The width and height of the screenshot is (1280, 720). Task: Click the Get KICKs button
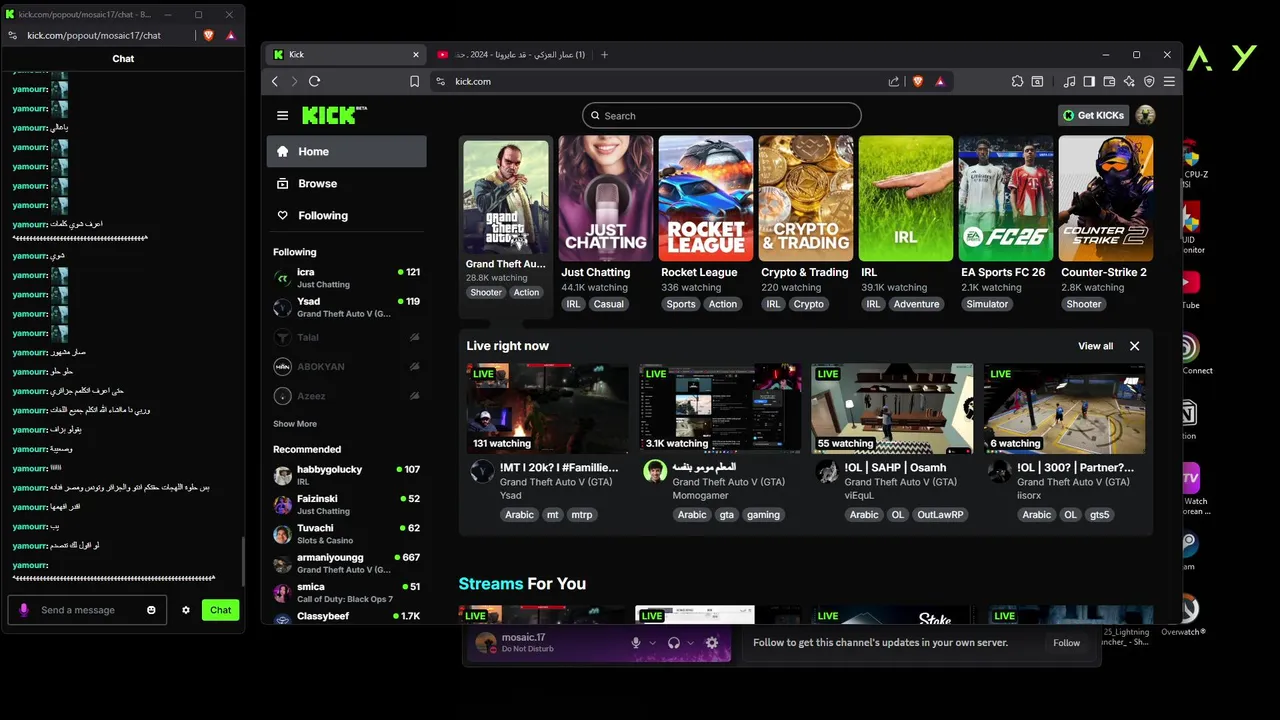[1093, 115]
